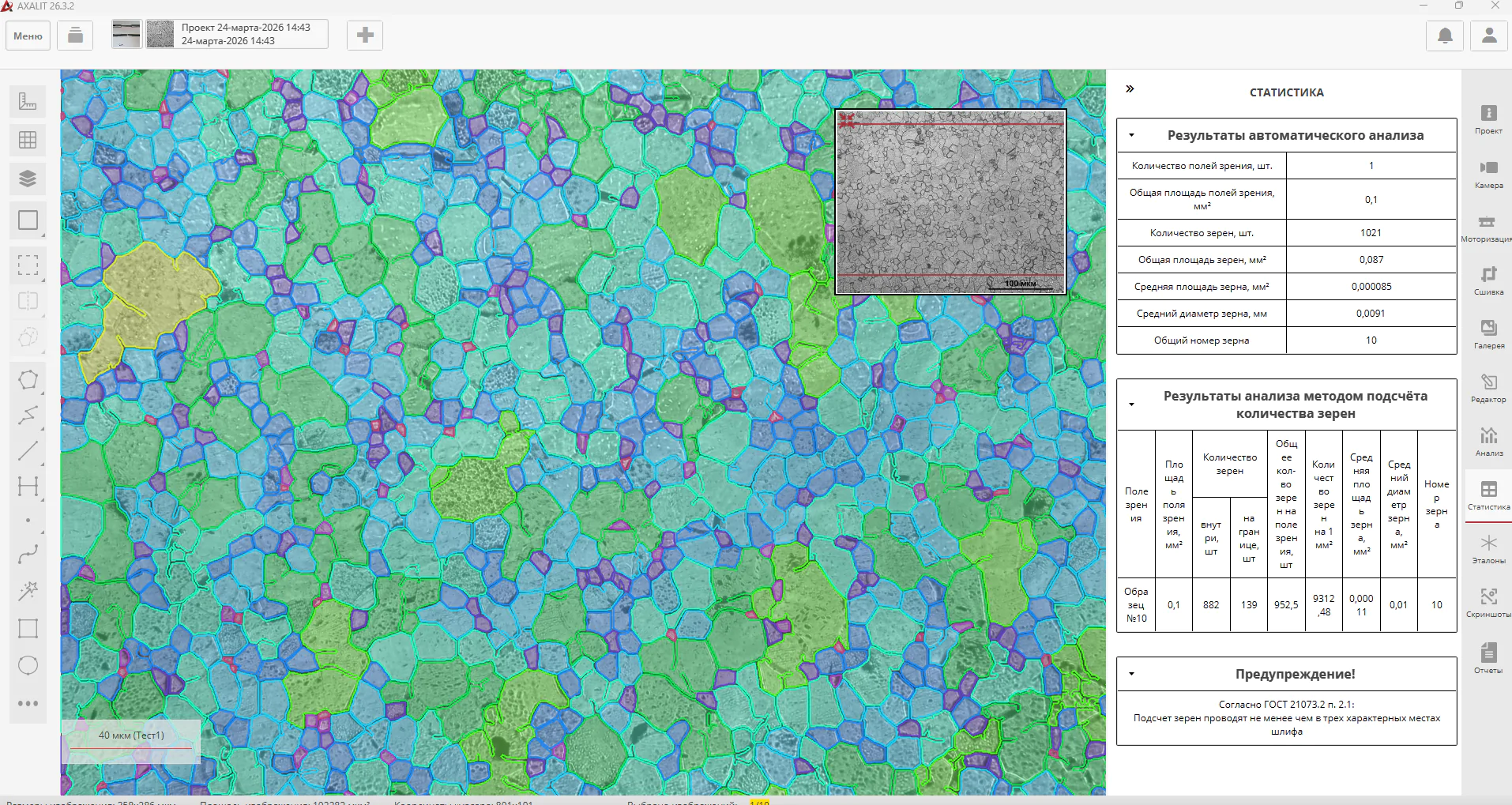The image size is (1512, 805).
Task: Switch to the Анализ sidebar tab
Action: click(1488, 442)
